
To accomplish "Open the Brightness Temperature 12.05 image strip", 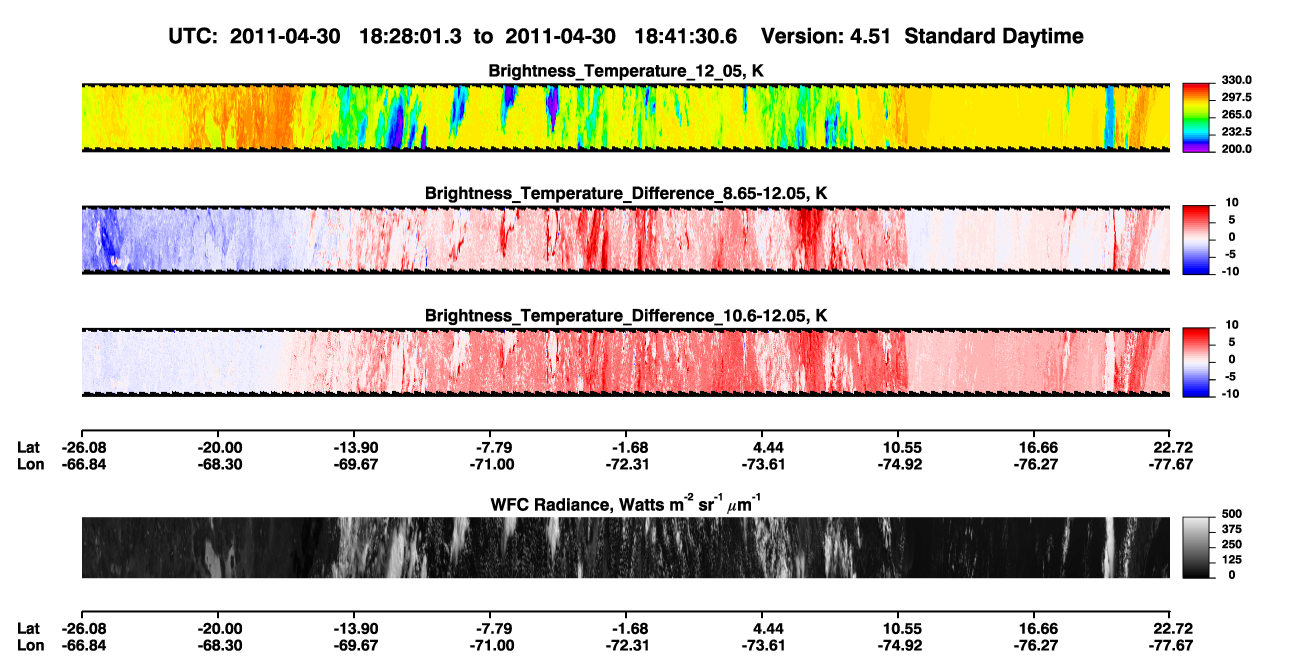I will 626,118.
